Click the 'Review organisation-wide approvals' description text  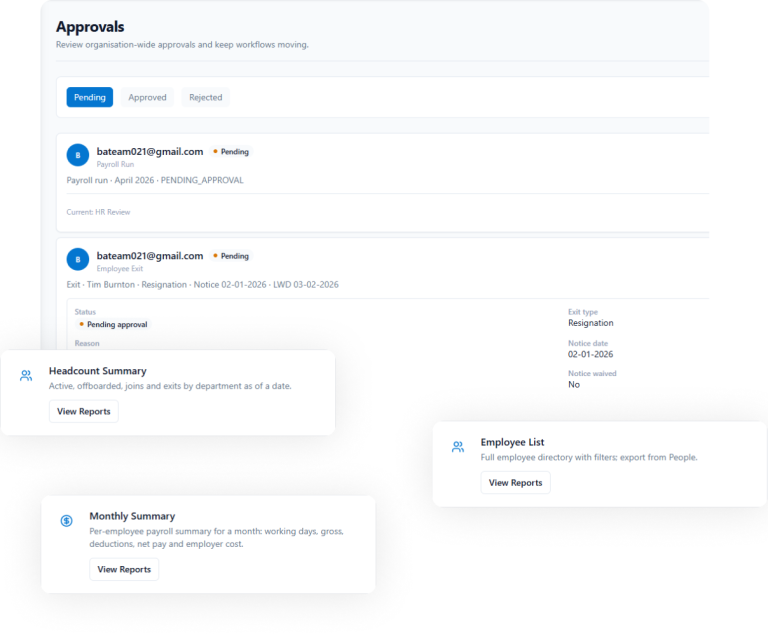pos(182,45)
